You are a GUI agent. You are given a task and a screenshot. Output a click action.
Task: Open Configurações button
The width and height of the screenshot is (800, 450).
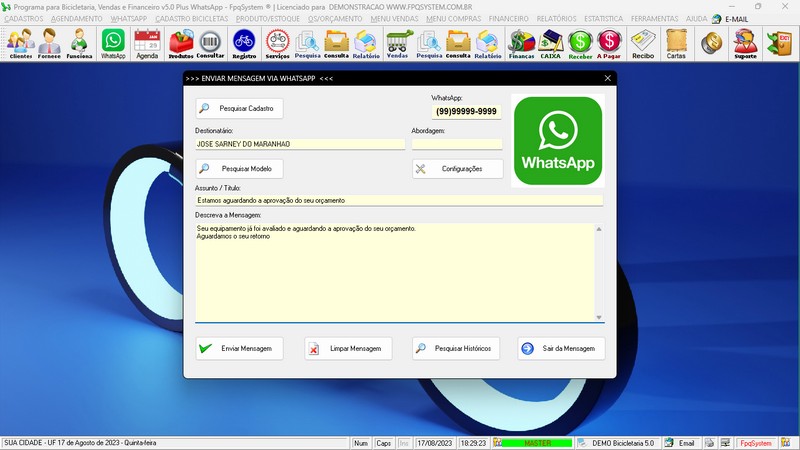(458, 168)
